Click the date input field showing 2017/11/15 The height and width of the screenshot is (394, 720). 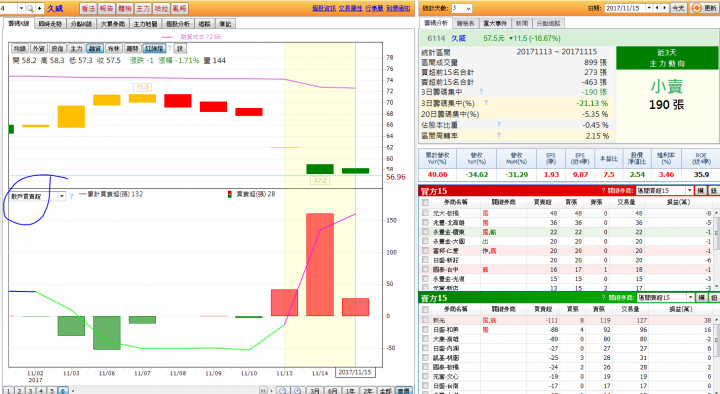pyautogui.click(x=624, y=8)
